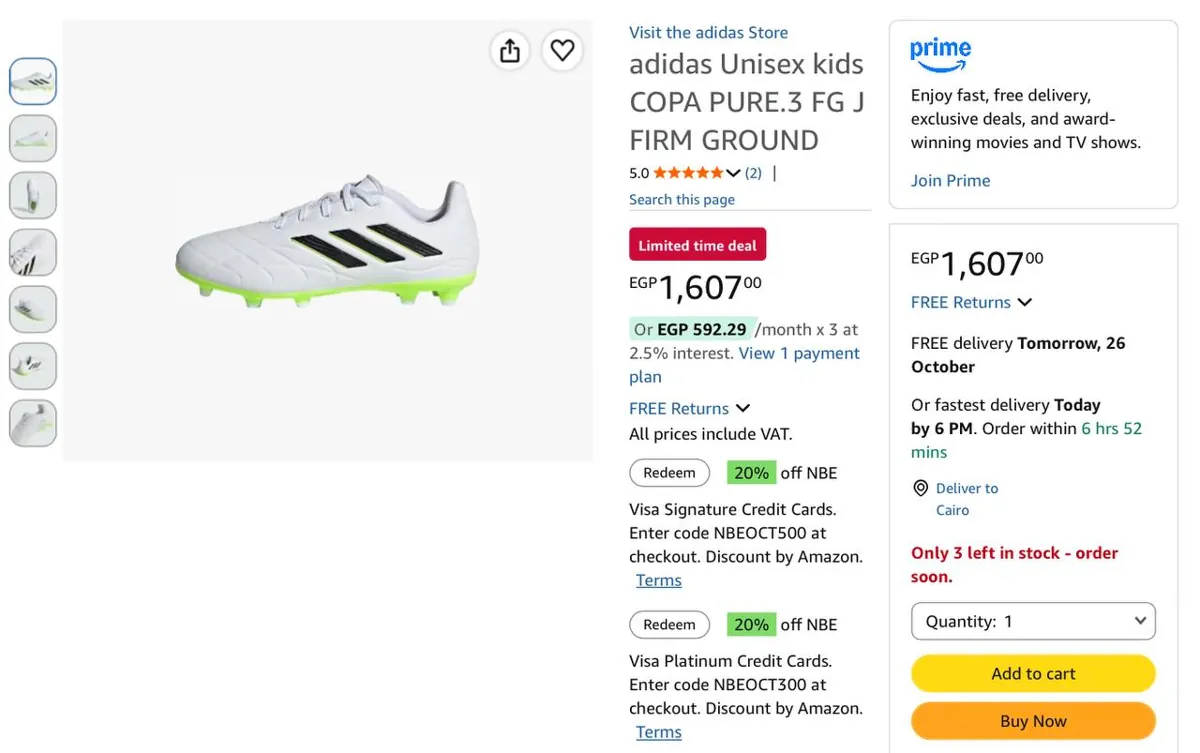Click the Buy Now button
The height and width of the screenshot is (753, 1200).
[x=1033, y=721]
